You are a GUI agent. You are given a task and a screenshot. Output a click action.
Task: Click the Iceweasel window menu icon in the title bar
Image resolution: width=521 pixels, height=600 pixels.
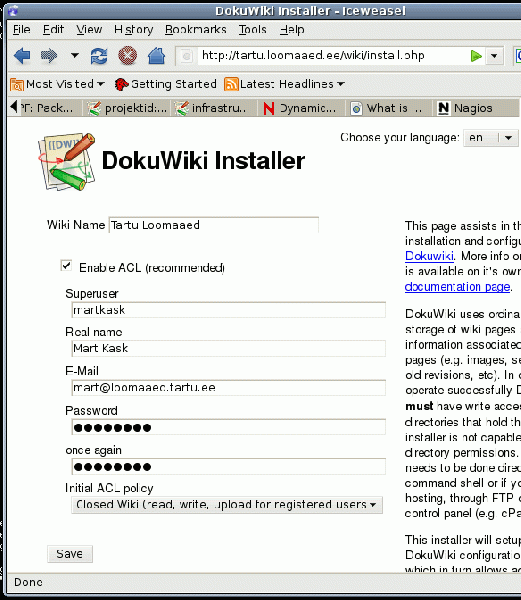pyautogui.click(x=13, y=10)
